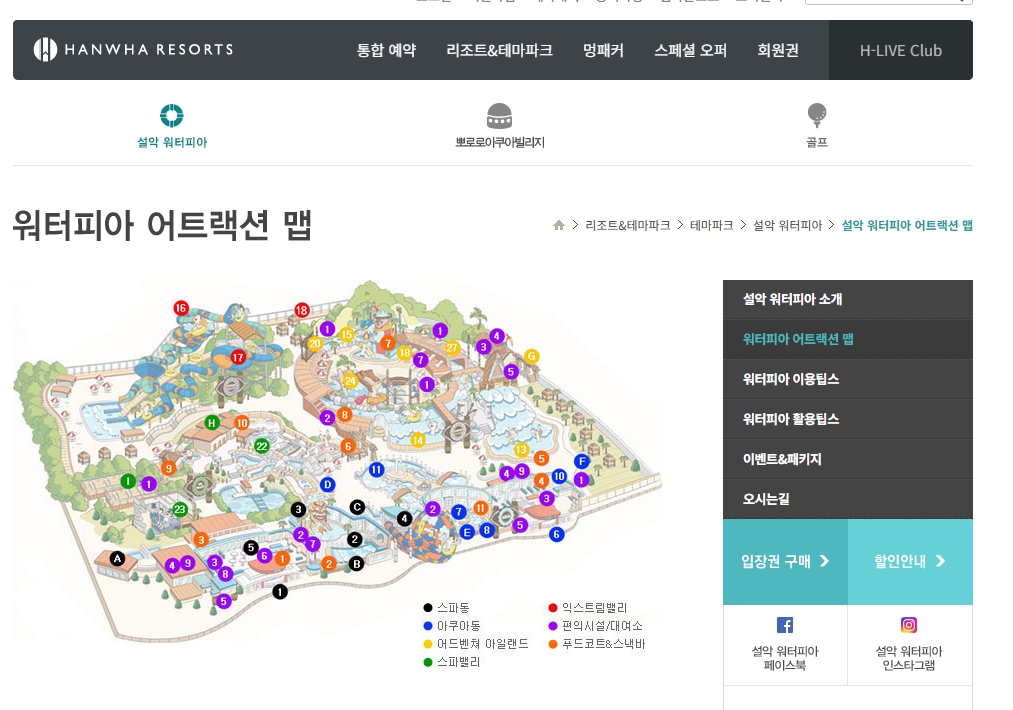
Task: Click blue marker E on the map
Action: (467, 532)
